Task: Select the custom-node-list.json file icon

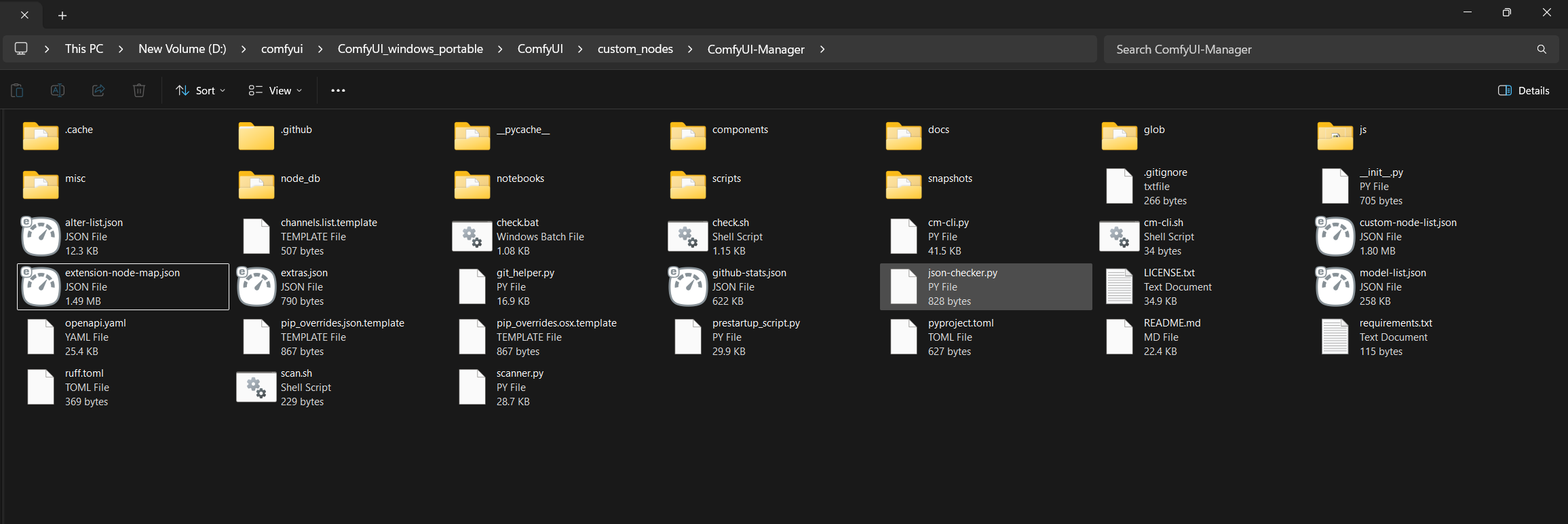Action: [x=1335, y=236]
